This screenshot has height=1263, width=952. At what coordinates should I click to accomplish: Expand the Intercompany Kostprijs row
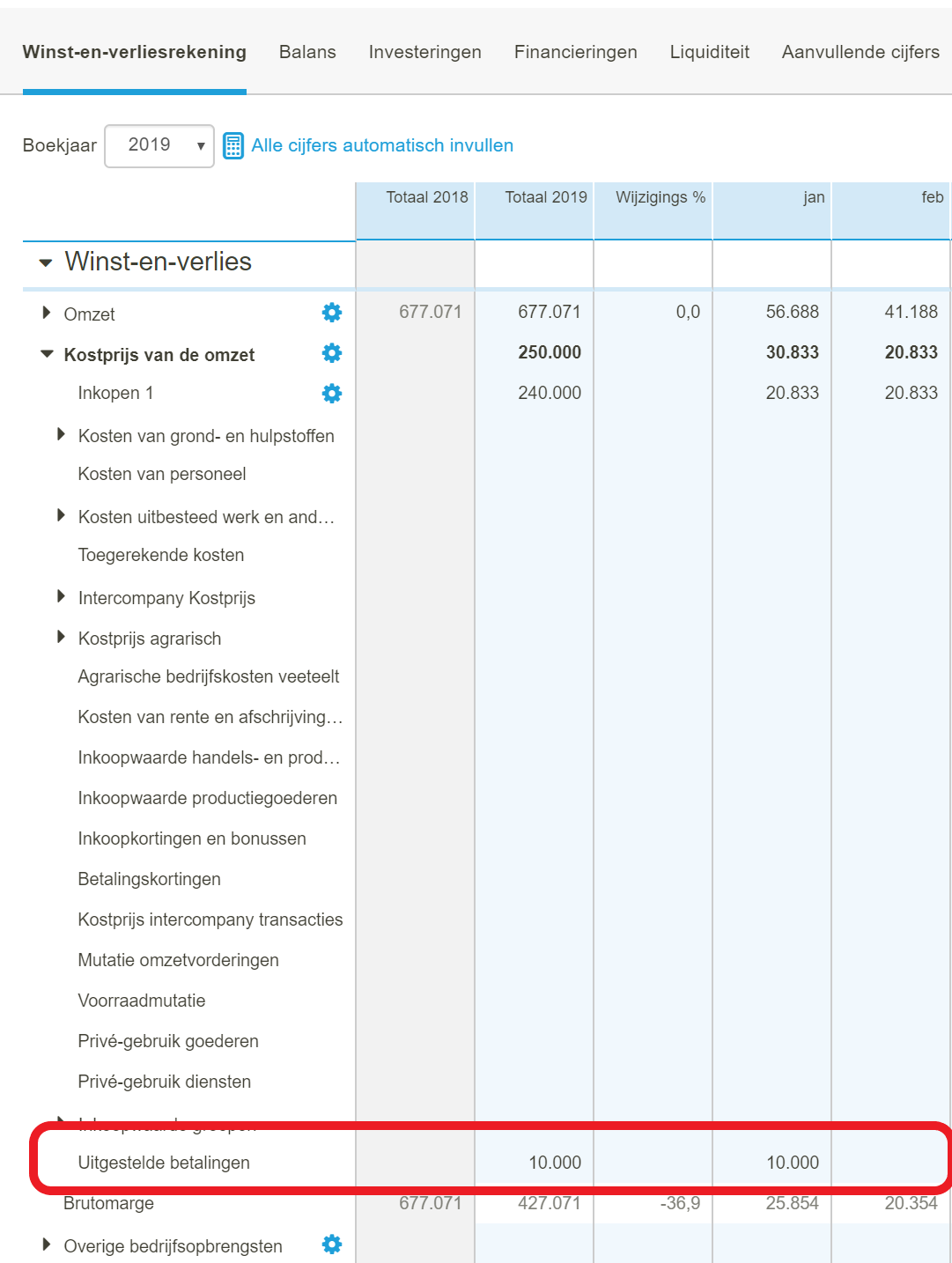61,596
